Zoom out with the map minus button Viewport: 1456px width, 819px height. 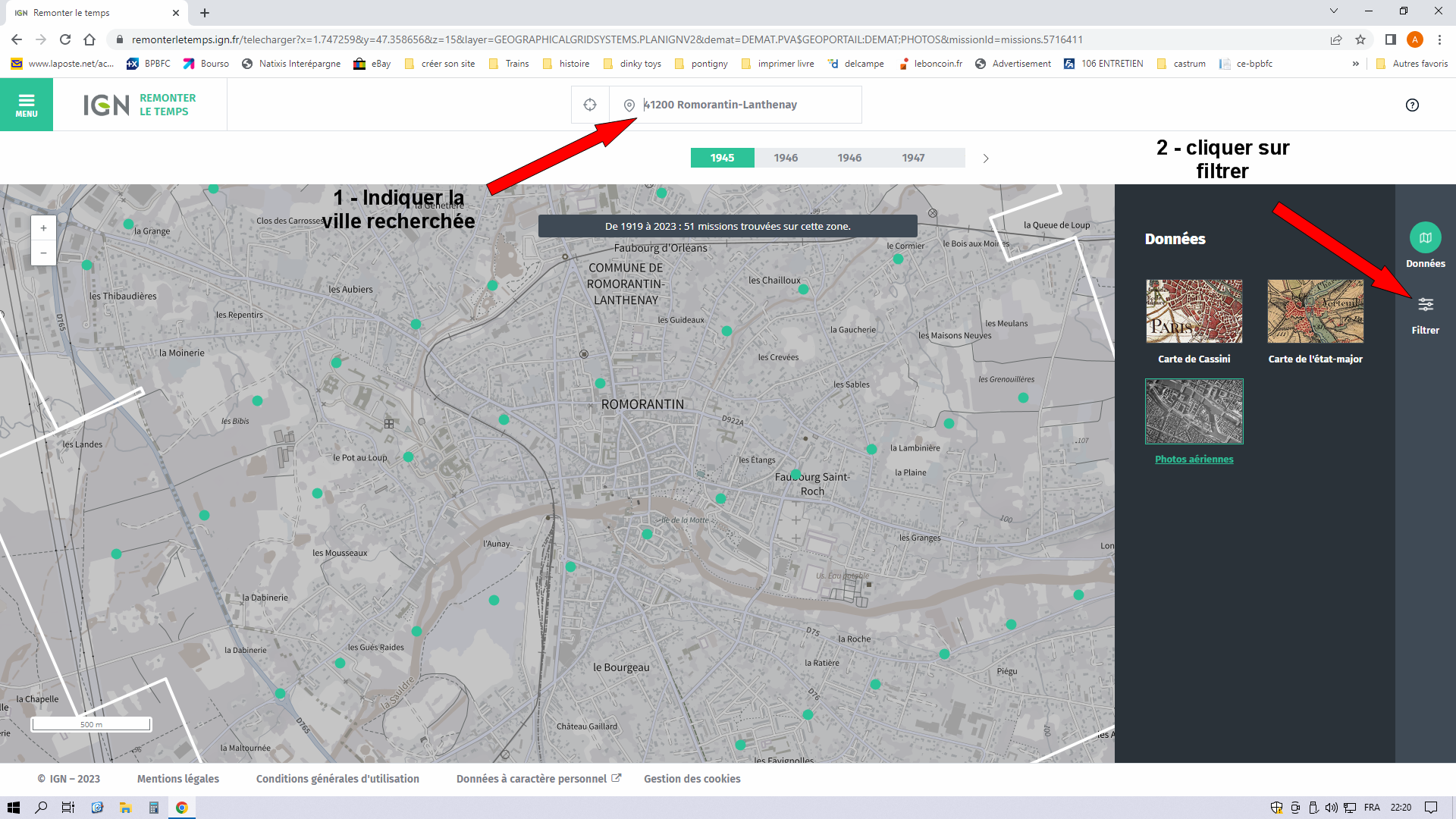tap(43, 253)
